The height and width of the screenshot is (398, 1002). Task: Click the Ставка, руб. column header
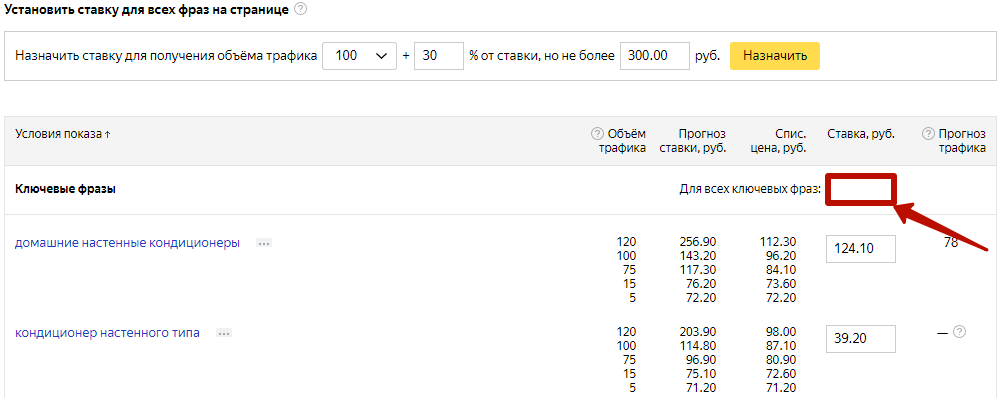coord(861,134)
